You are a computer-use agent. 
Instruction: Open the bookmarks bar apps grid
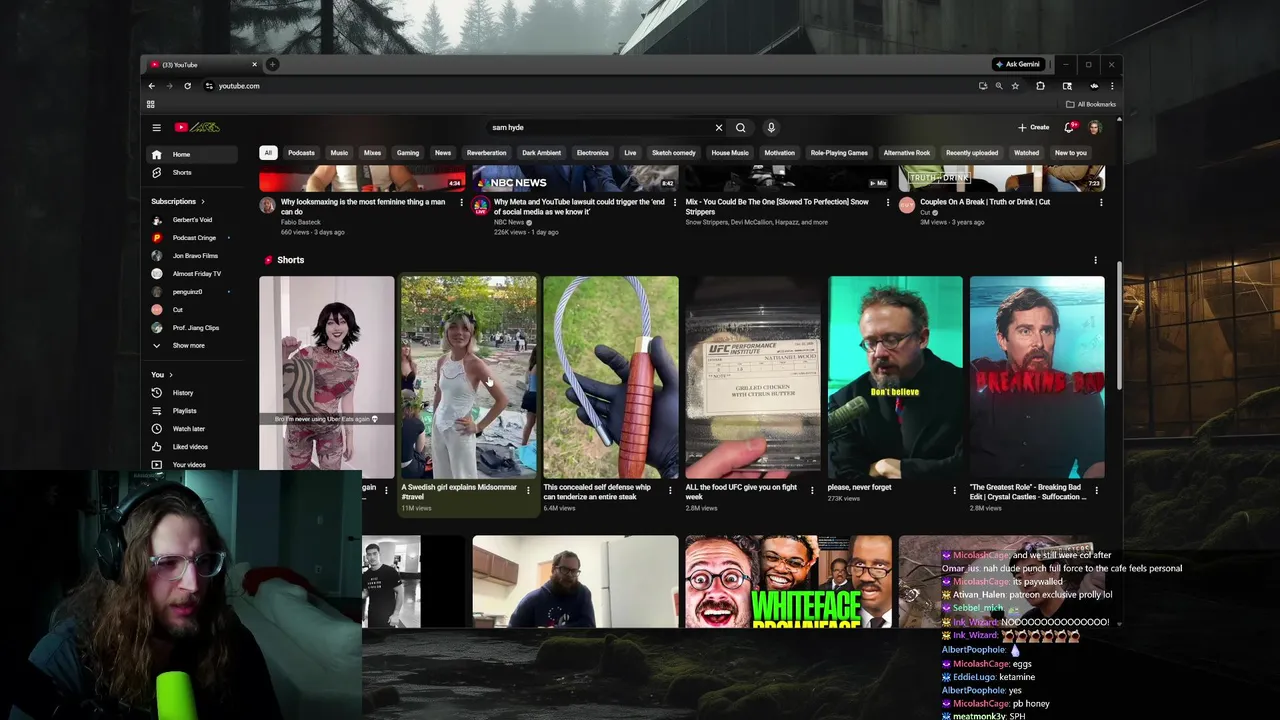pos(151,104)
